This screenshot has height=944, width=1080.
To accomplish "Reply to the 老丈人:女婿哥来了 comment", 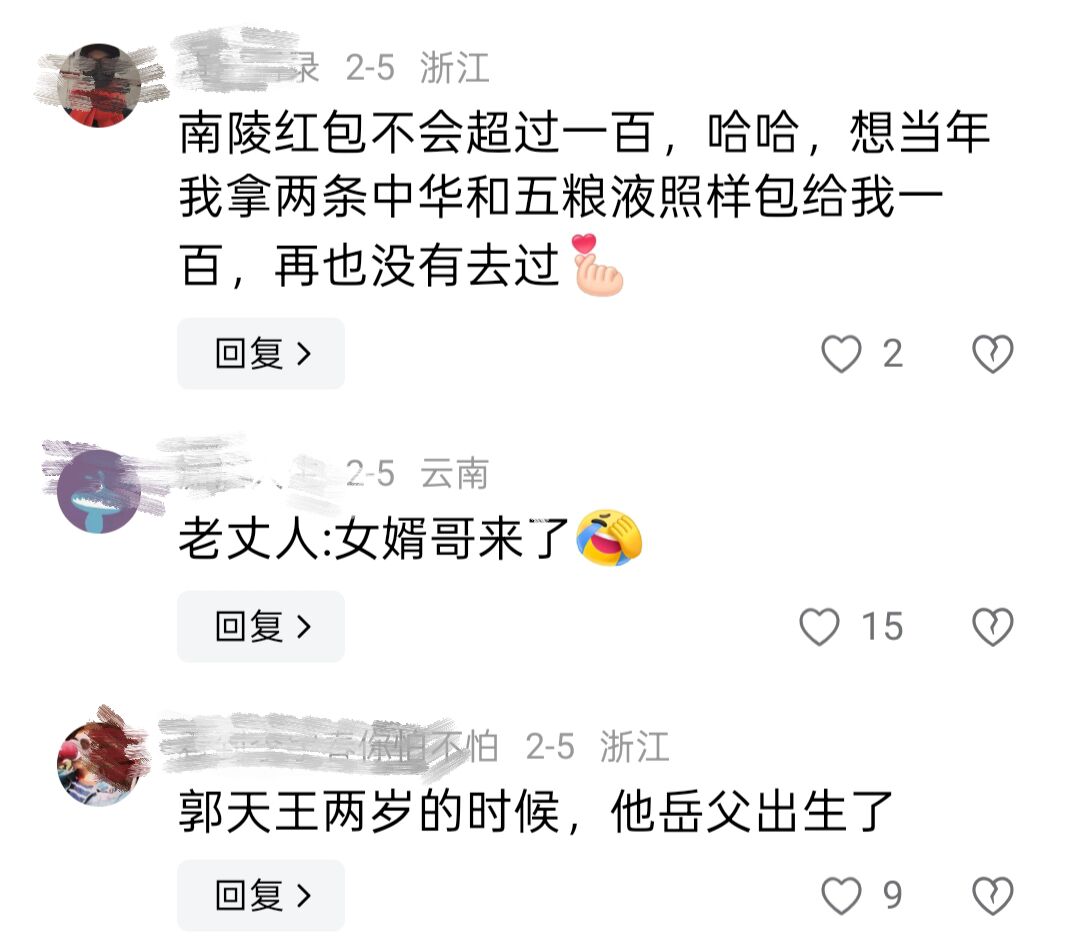I will [261, 627].
